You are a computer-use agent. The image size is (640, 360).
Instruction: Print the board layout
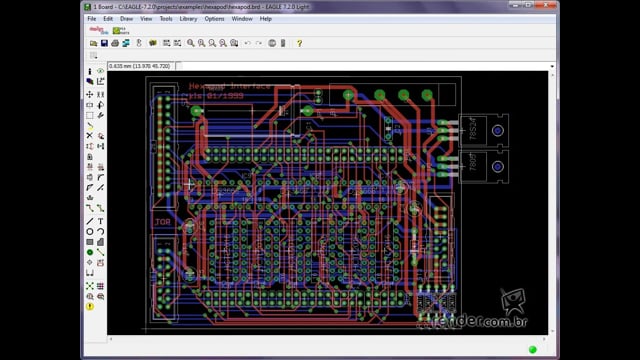(115, 43)
